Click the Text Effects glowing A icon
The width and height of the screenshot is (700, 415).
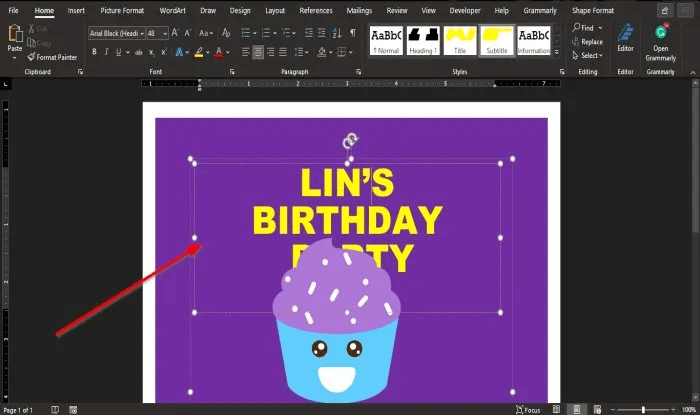point(179,52)
